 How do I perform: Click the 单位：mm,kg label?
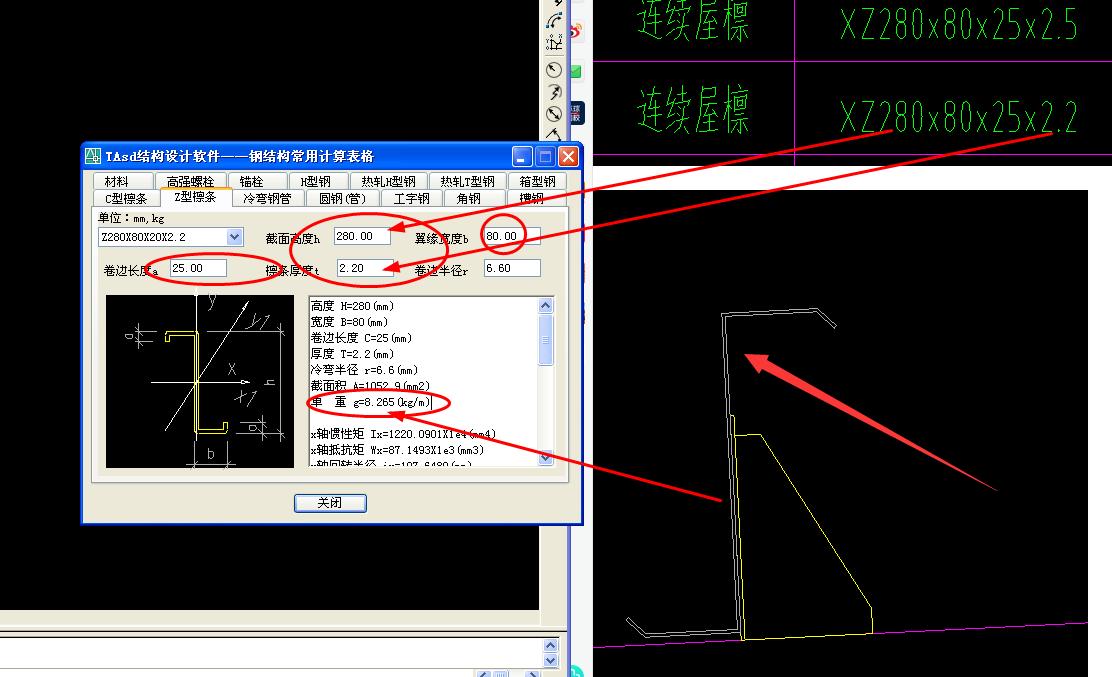pyautogui.click(x=131, y=218)
